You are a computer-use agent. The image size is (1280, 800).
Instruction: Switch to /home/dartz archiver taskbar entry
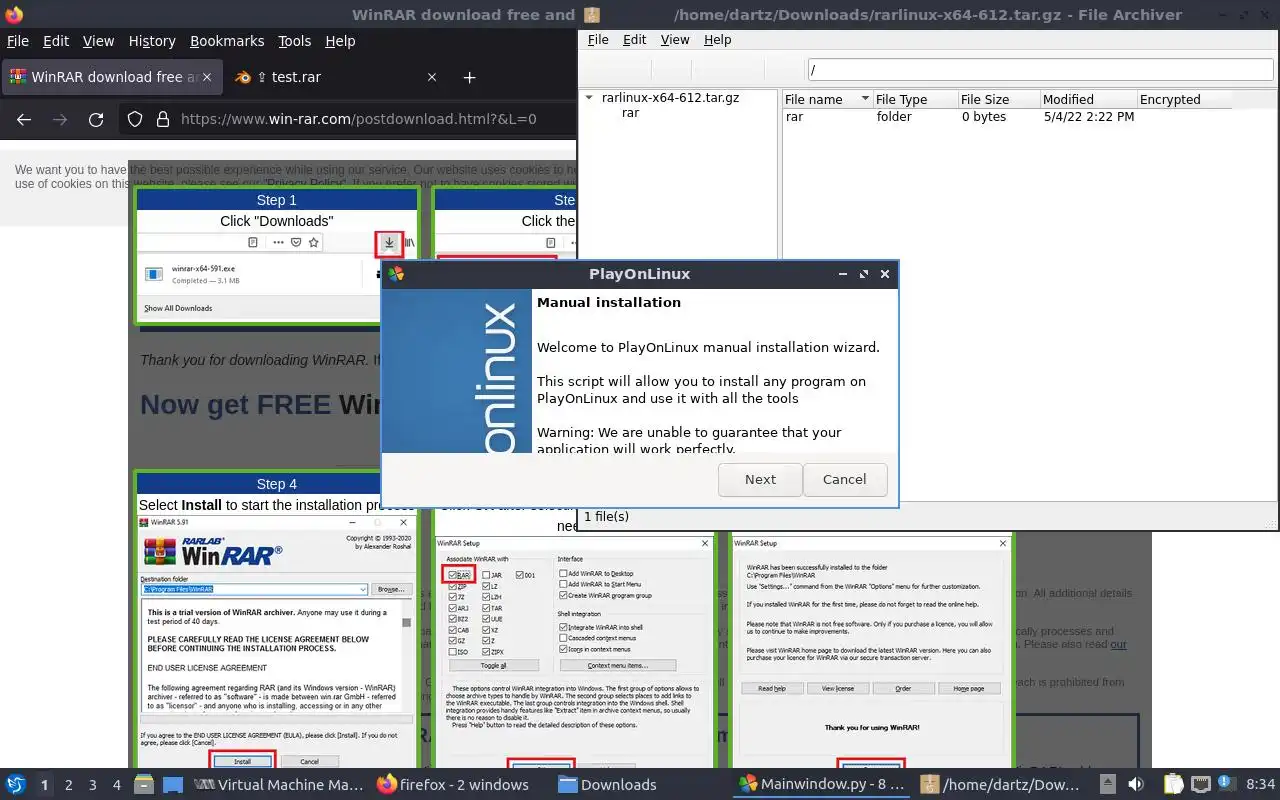pyautogui.click(x=1001, y=785)
